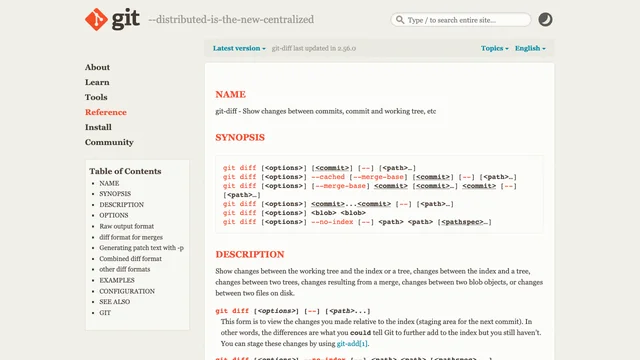Toggle dark mode with the moon icon
This screenshot has height=360, width=640.
click(545, 19)
